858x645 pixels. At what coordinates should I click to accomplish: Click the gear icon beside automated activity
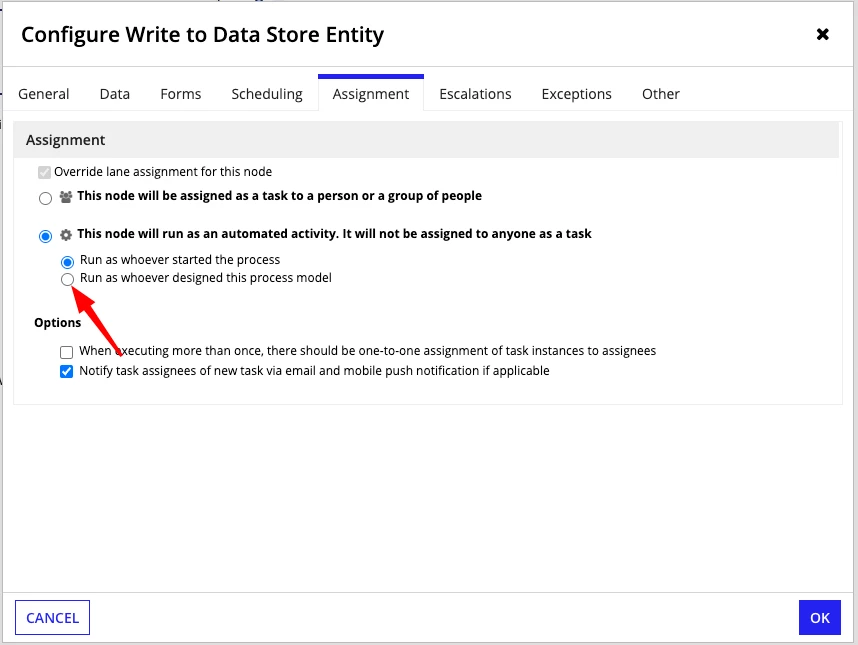coord(66,235)
